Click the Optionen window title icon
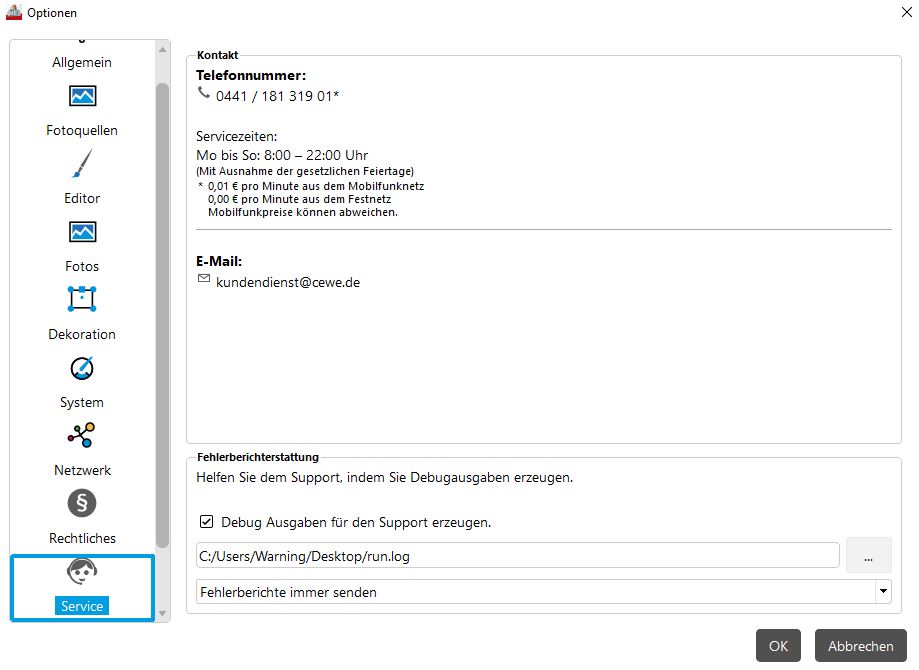 pos(14,12)
